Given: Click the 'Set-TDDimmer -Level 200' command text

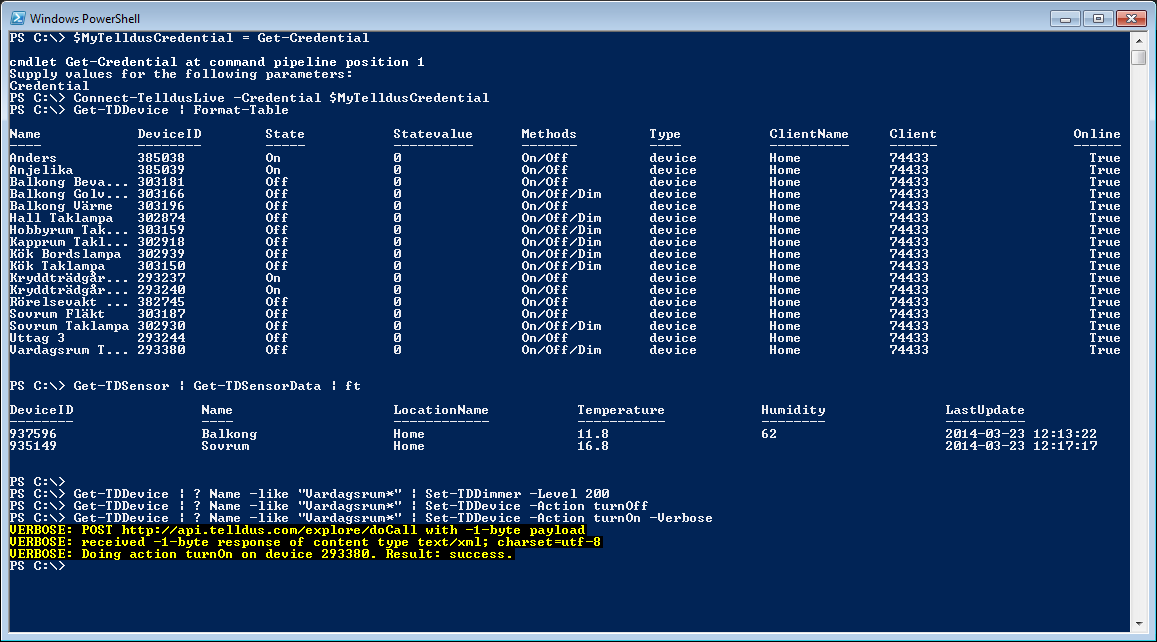Looking at the screenshot, I should [x=517, y=494].
